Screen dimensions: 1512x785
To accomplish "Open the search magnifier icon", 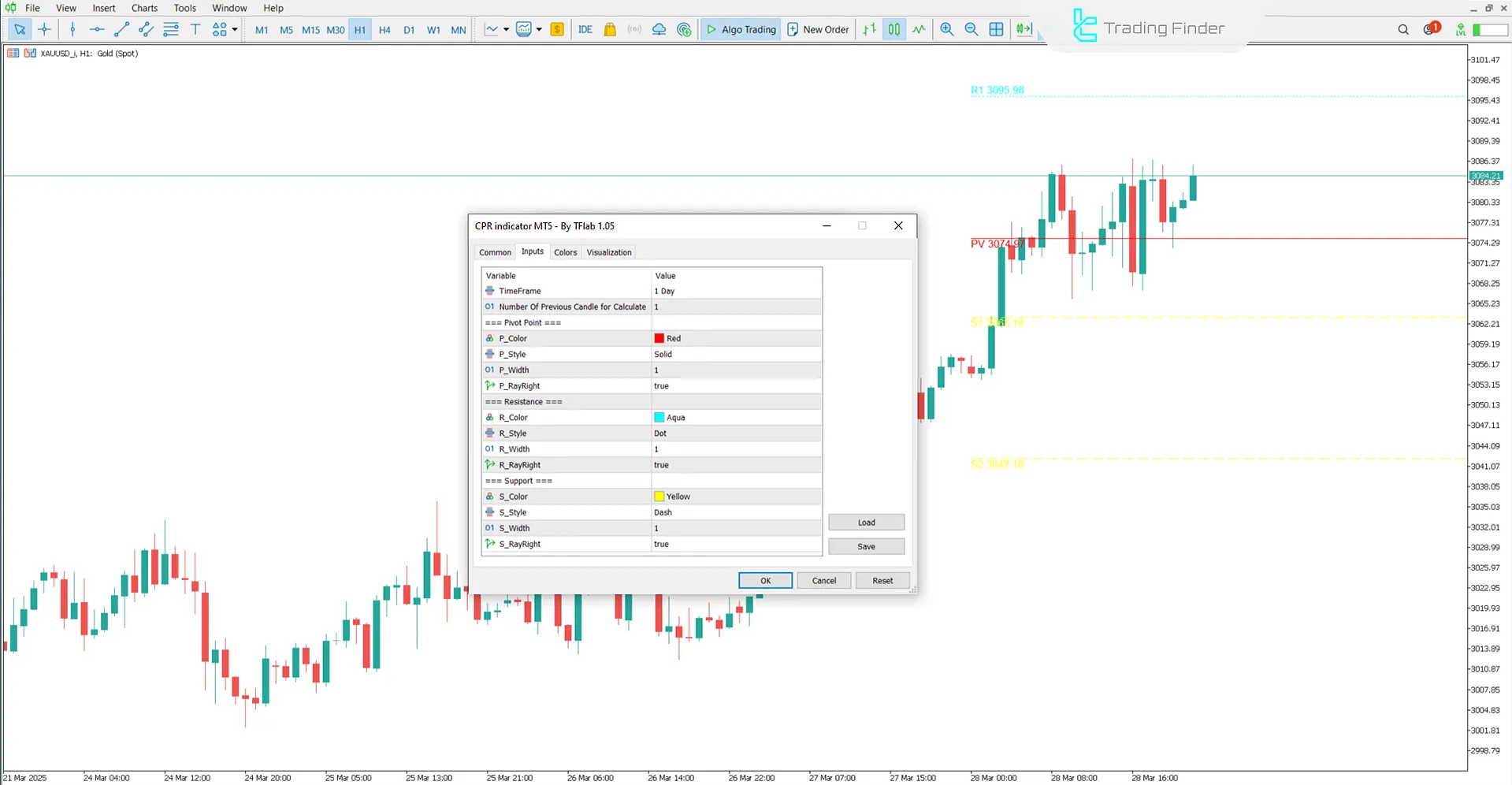I will click(1403, 30).
